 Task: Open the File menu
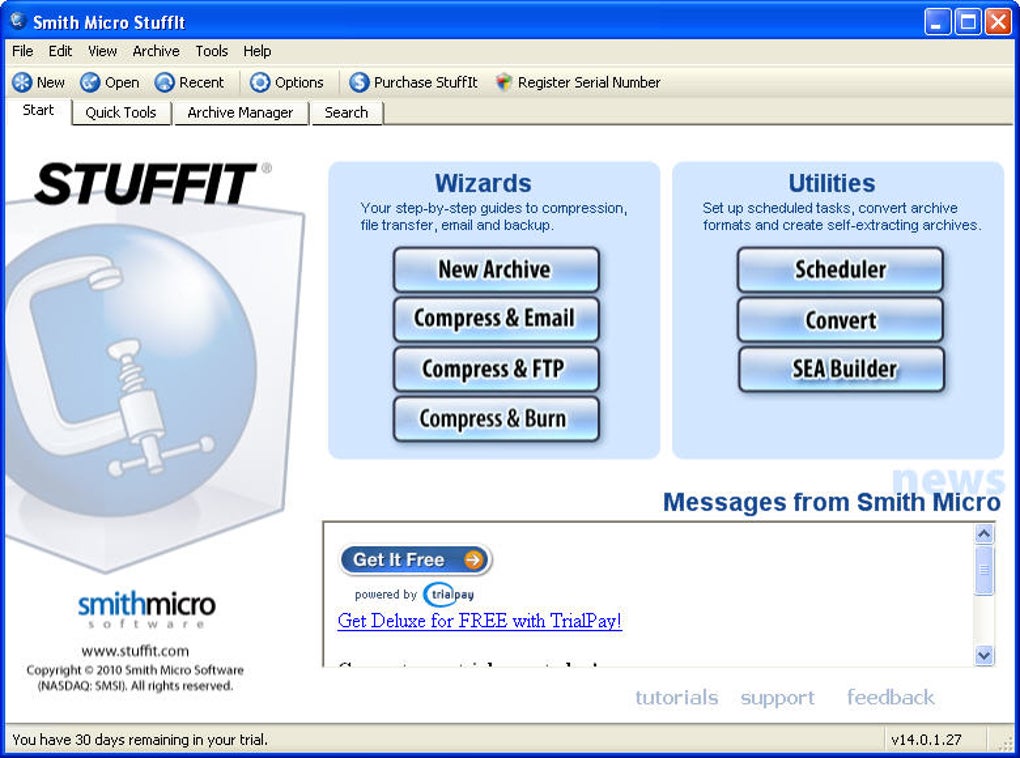pyautogui.click(x=23, y=51)
